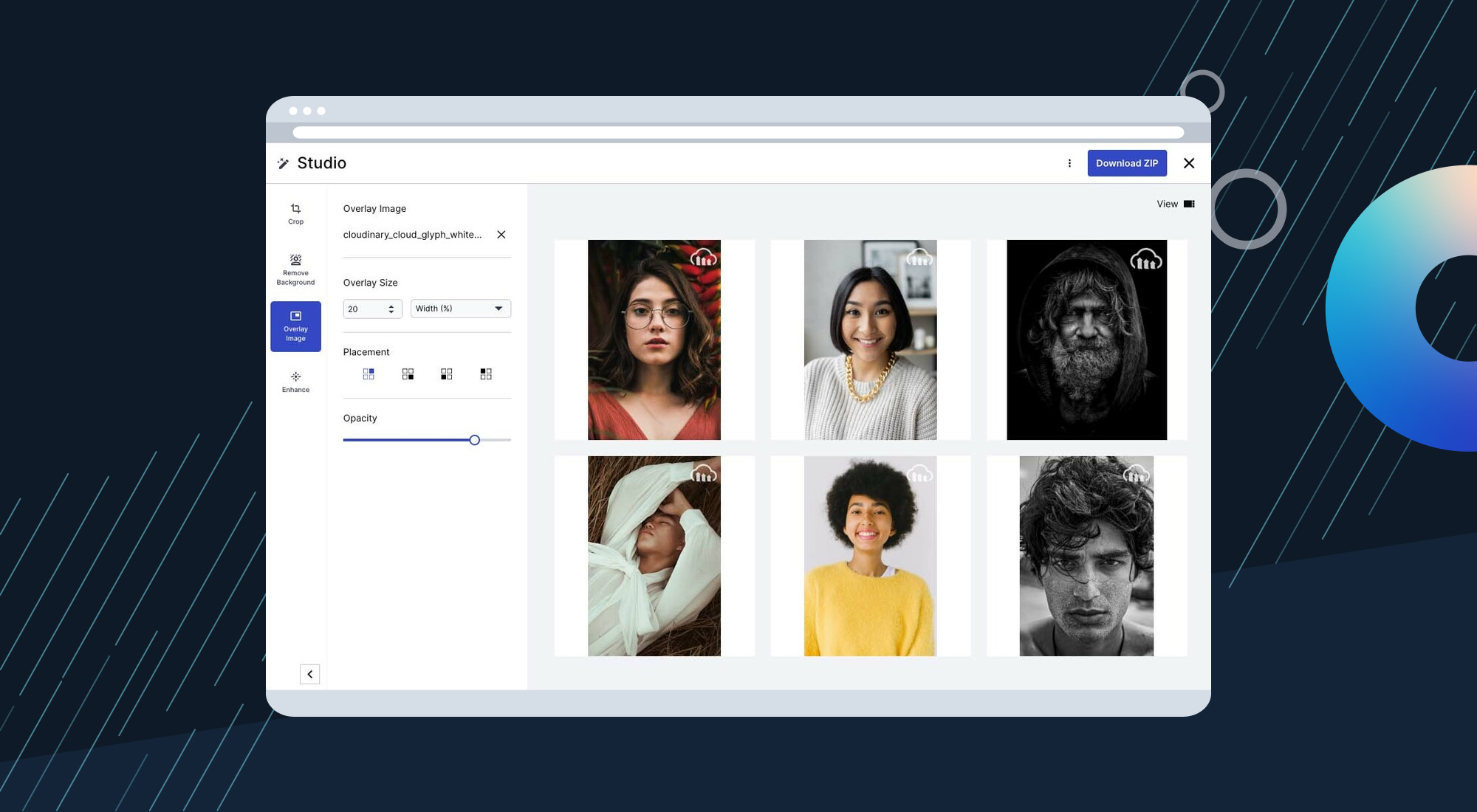Select the Remove Background tool
This screenshot has width=1477, height=812.
click(295, 269)
